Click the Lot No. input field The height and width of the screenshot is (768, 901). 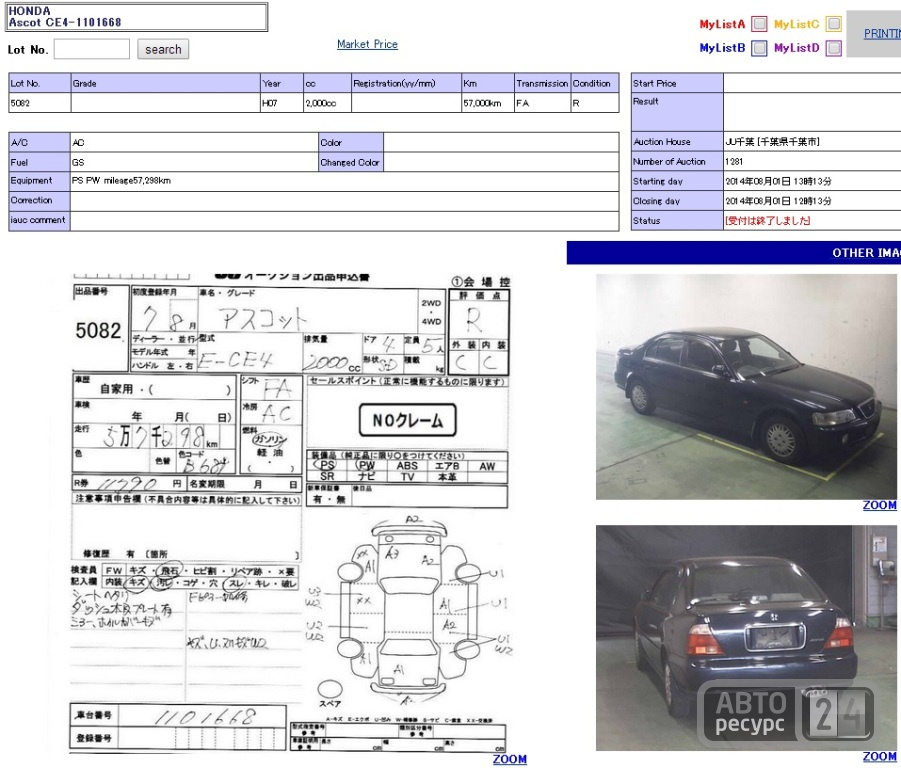coord(92,49)
